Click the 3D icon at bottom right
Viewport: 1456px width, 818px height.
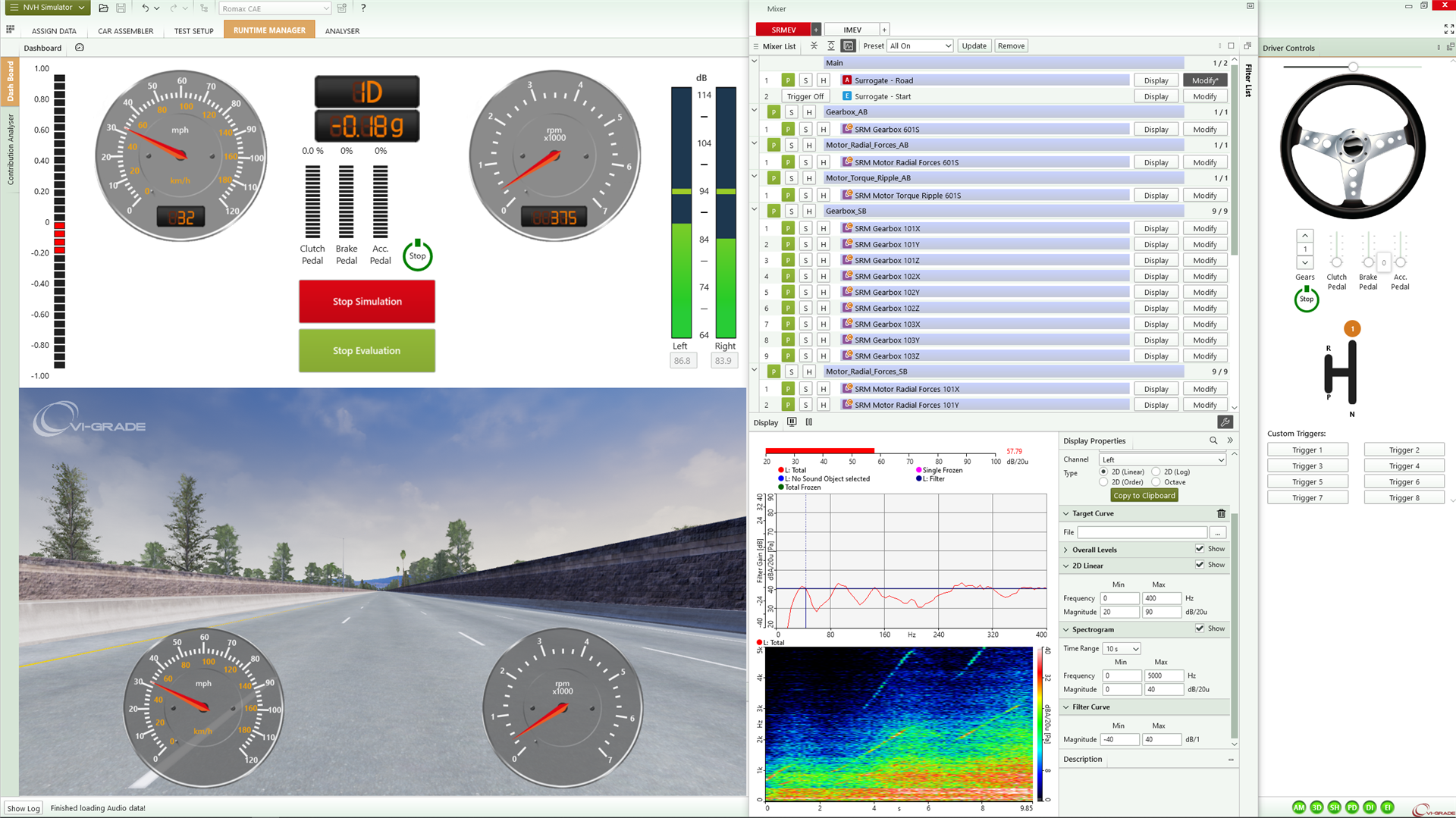[x=1317, y=807]
